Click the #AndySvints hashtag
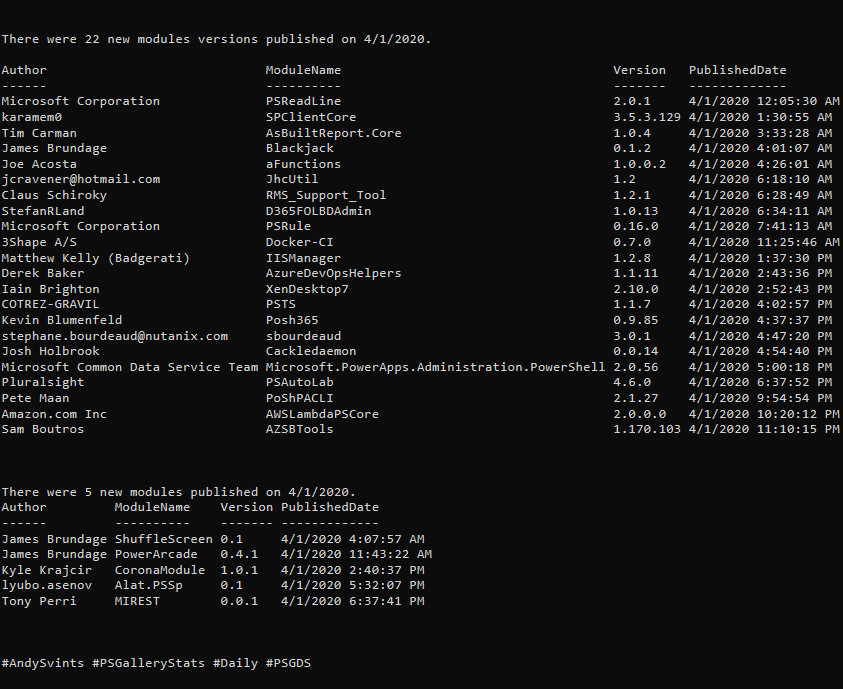 click(x=43, y=663)
